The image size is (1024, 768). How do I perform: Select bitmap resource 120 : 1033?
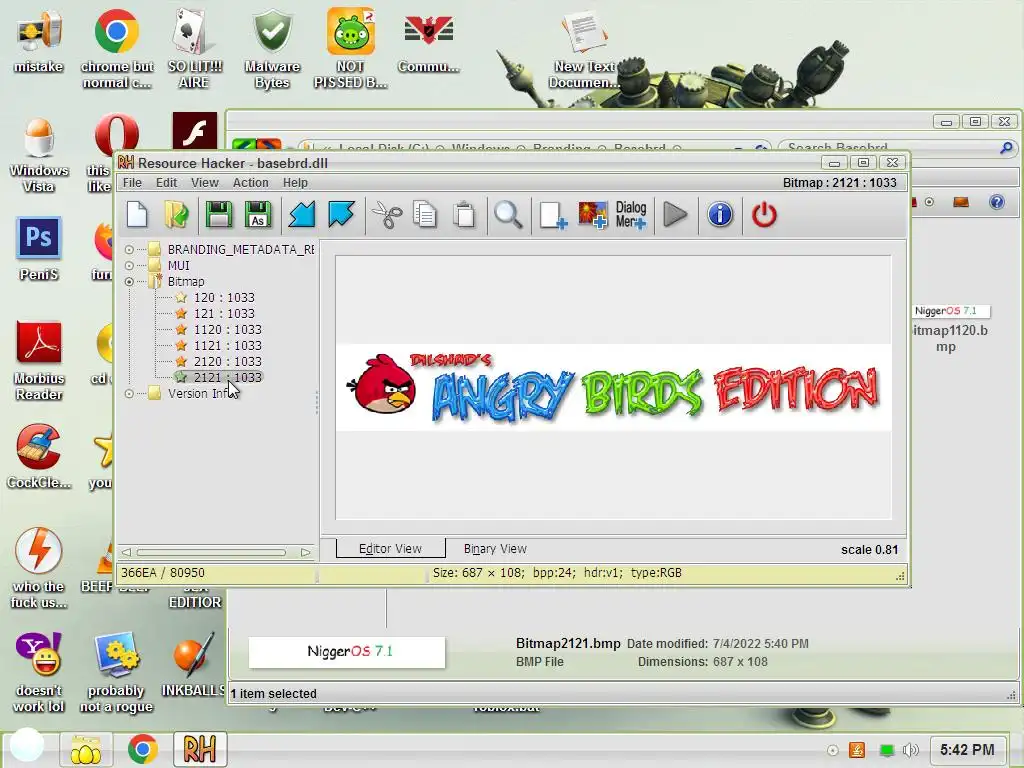(224, 297)
